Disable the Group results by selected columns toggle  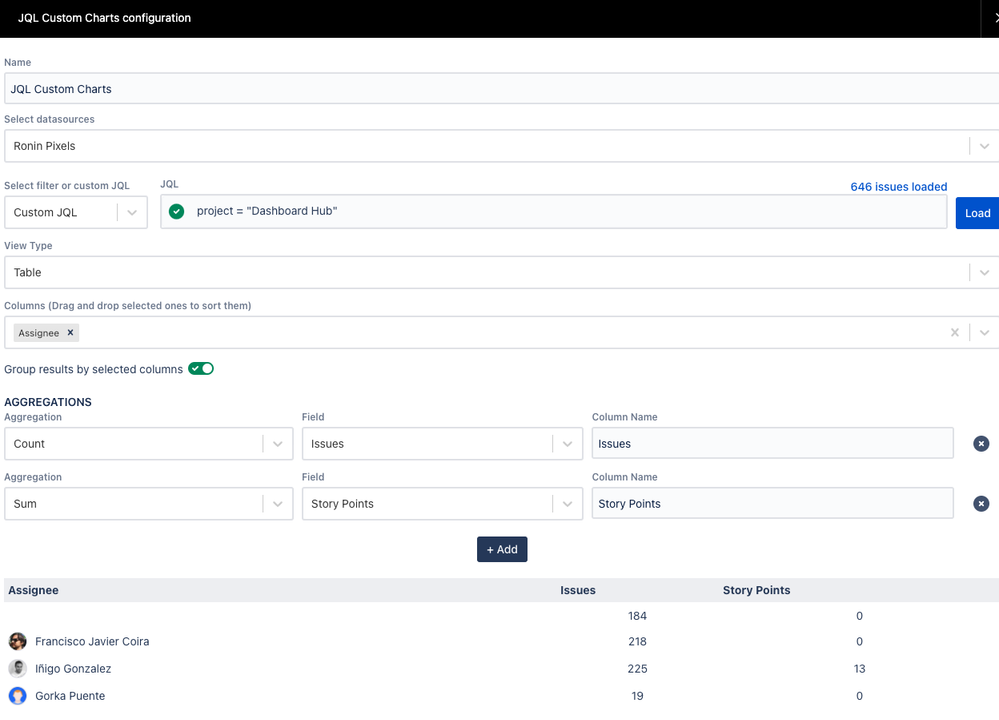pos(201,368)
